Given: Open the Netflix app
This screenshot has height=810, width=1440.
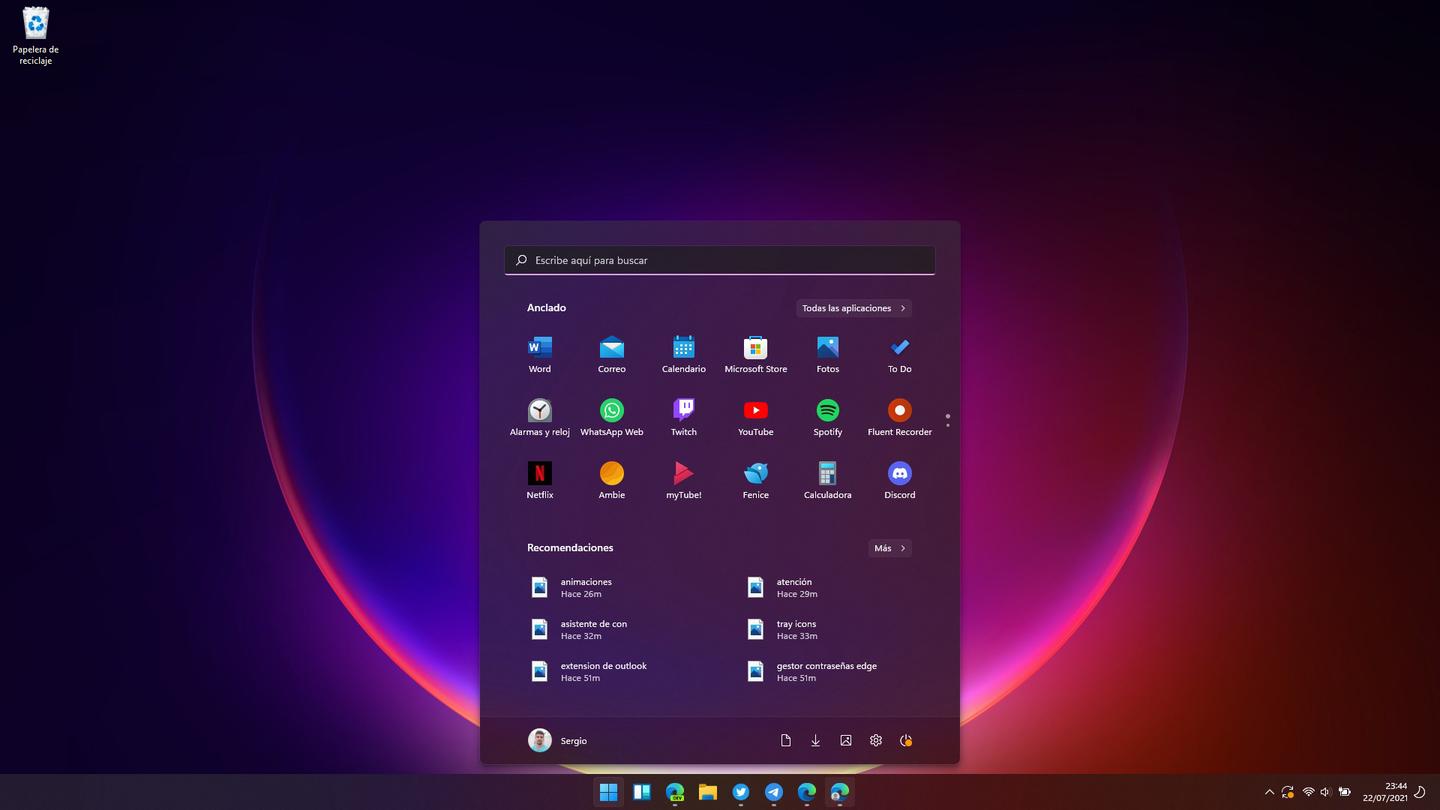Looking at the screenshot, I should (539, 479).
